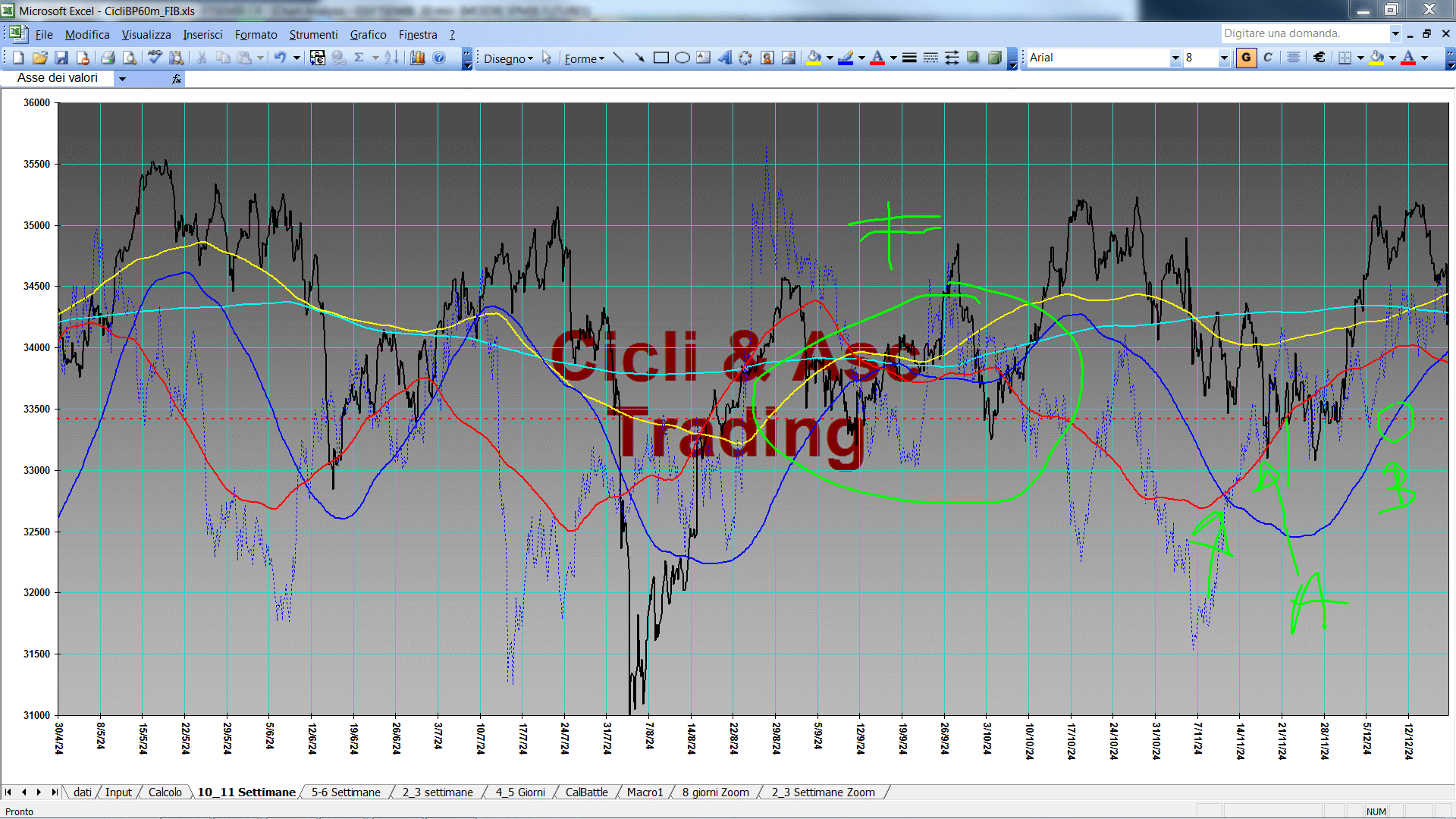The height and width of the screenshot is (819, 1456).
Task: Open the Visualizza menu
Action: coord(146,34)
